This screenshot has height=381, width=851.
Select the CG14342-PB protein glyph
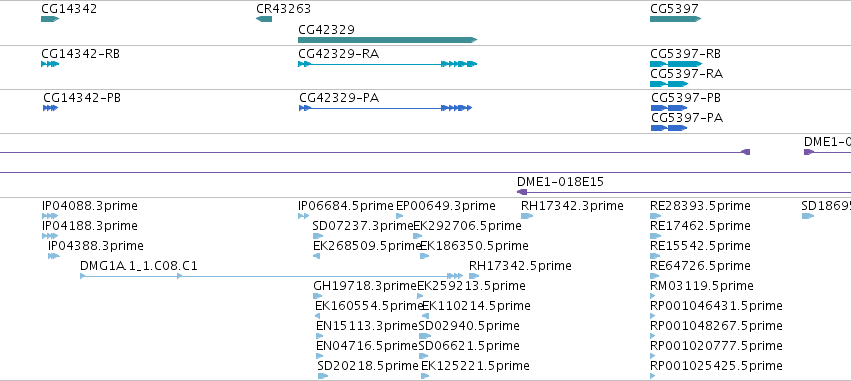point(50,108)
